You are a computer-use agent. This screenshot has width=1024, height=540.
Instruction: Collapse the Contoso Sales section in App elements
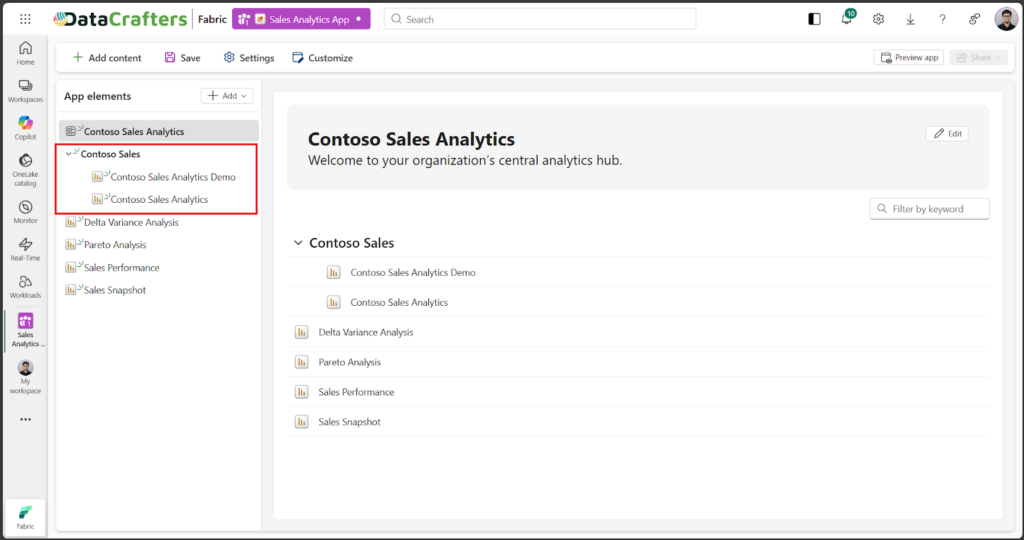coord(68,154)
